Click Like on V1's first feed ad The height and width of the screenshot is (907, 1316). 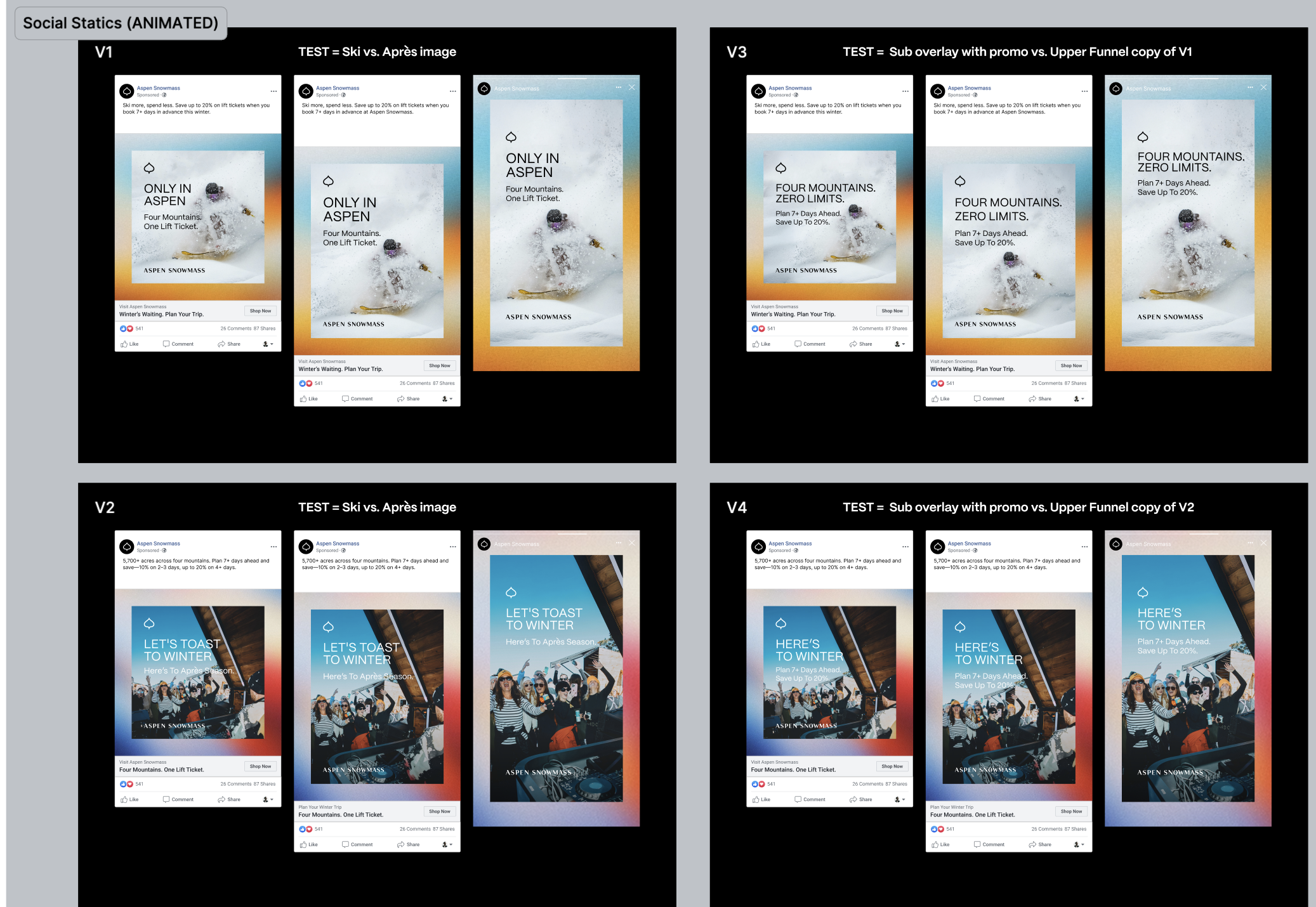[129, 344]
